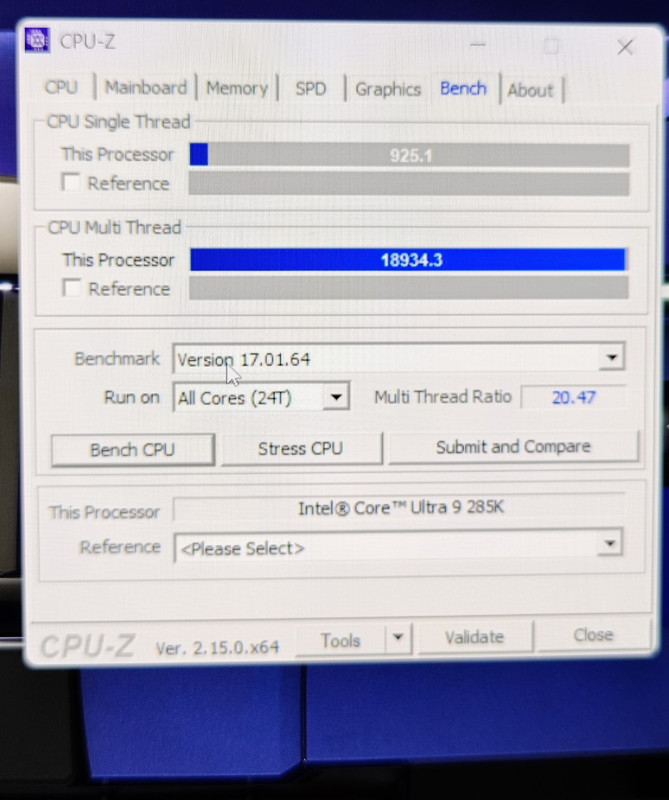Click the Ver. 2.15.0.x64 version text
Viewport: 669px width, 800px height.
point(217,647)
